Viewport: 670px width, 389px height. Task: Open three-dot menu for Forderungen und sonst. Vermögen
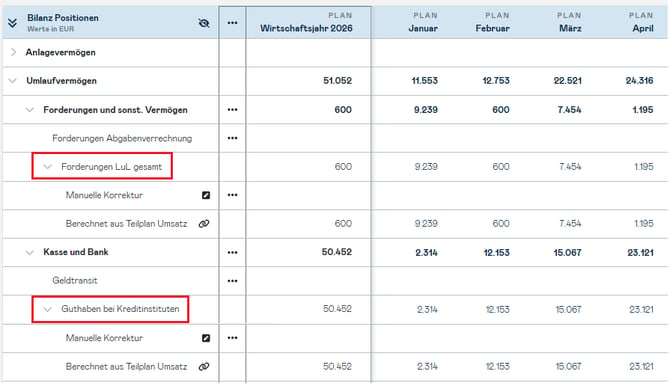232,110
